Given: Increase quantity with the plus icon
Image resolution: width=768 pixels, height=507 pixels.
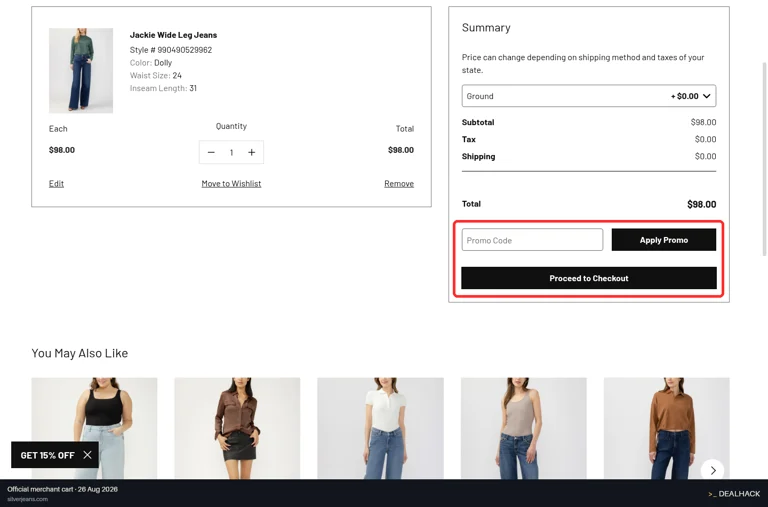Looking at the screenshot, I should coord(252,152).
